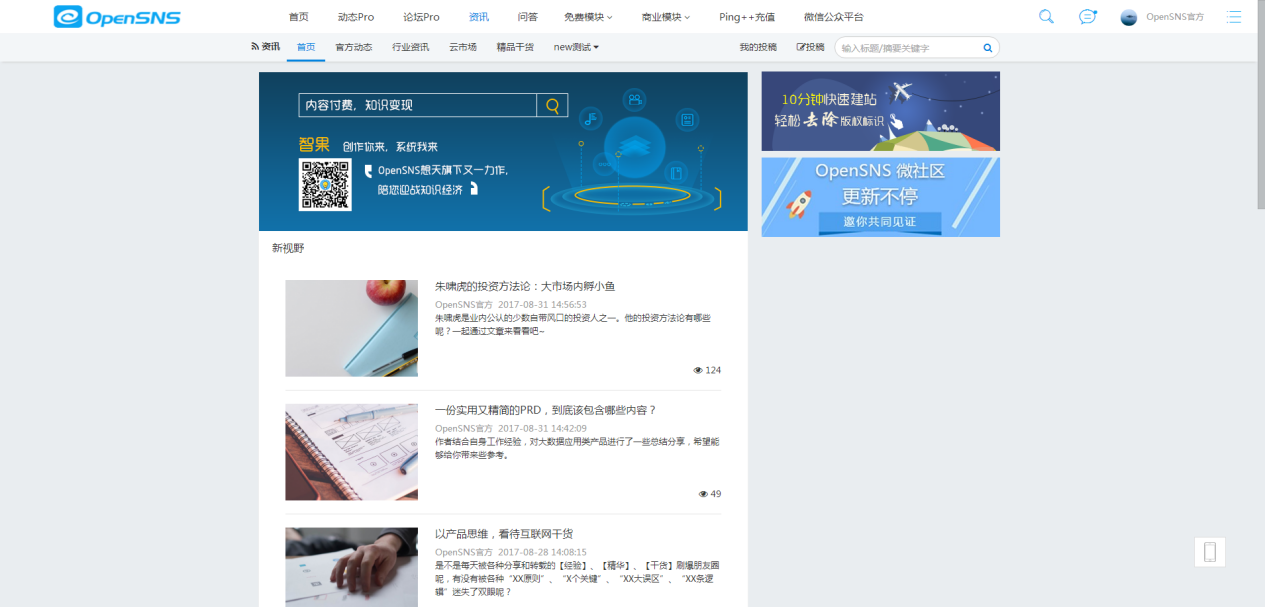Click the 内容付费，知识变现 banner search box

418,105
